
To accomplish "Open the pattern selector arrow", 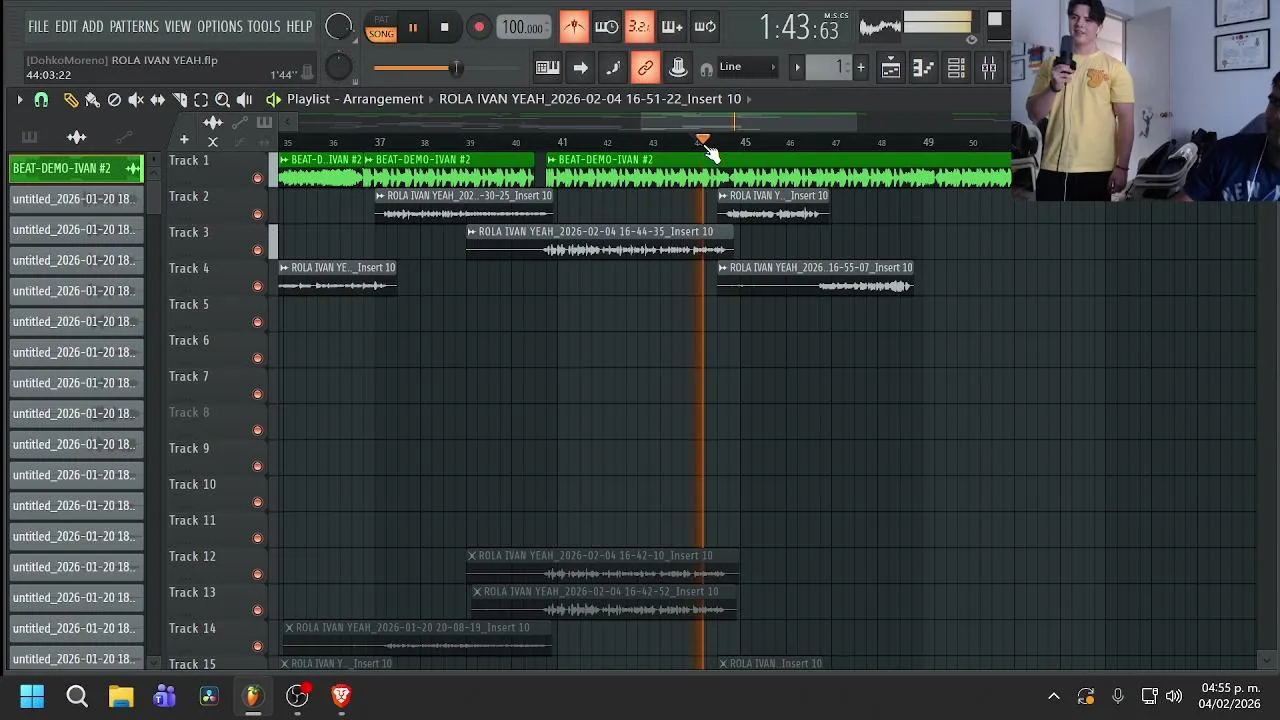I will (797, 68).
